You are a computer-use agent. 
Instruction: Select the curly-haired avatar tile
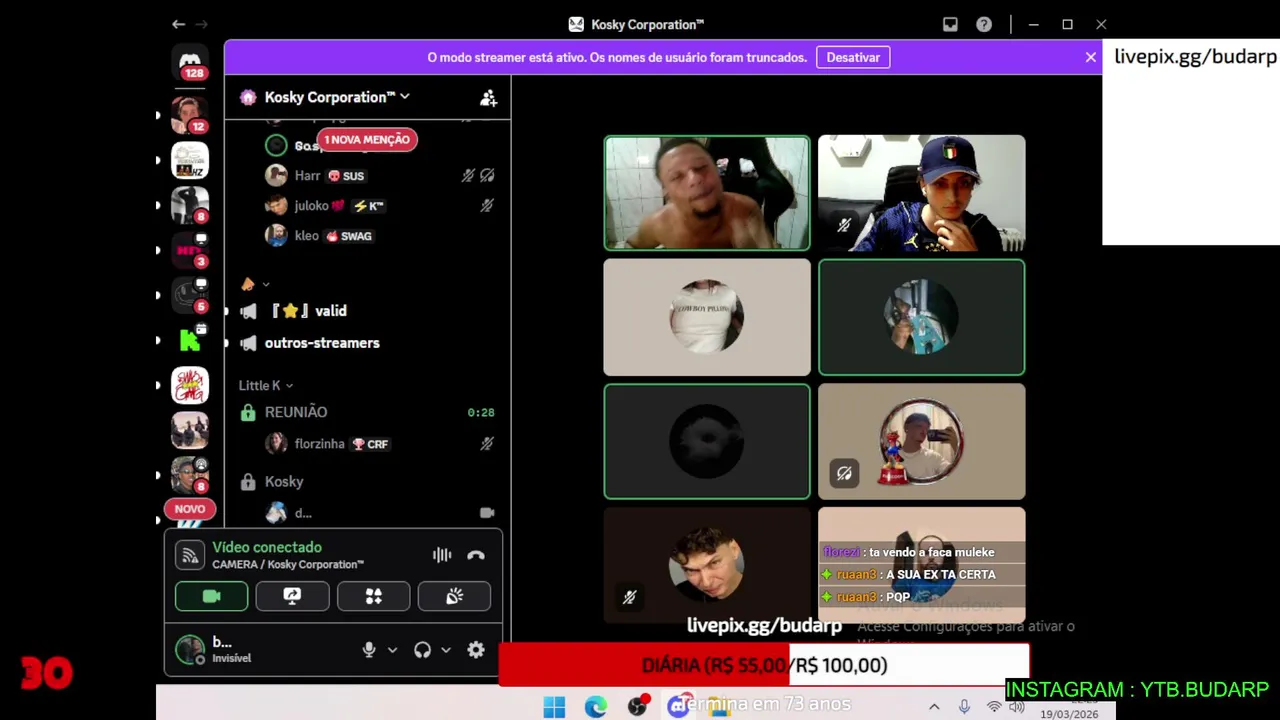pyautogui.click(x=707, y=565)
